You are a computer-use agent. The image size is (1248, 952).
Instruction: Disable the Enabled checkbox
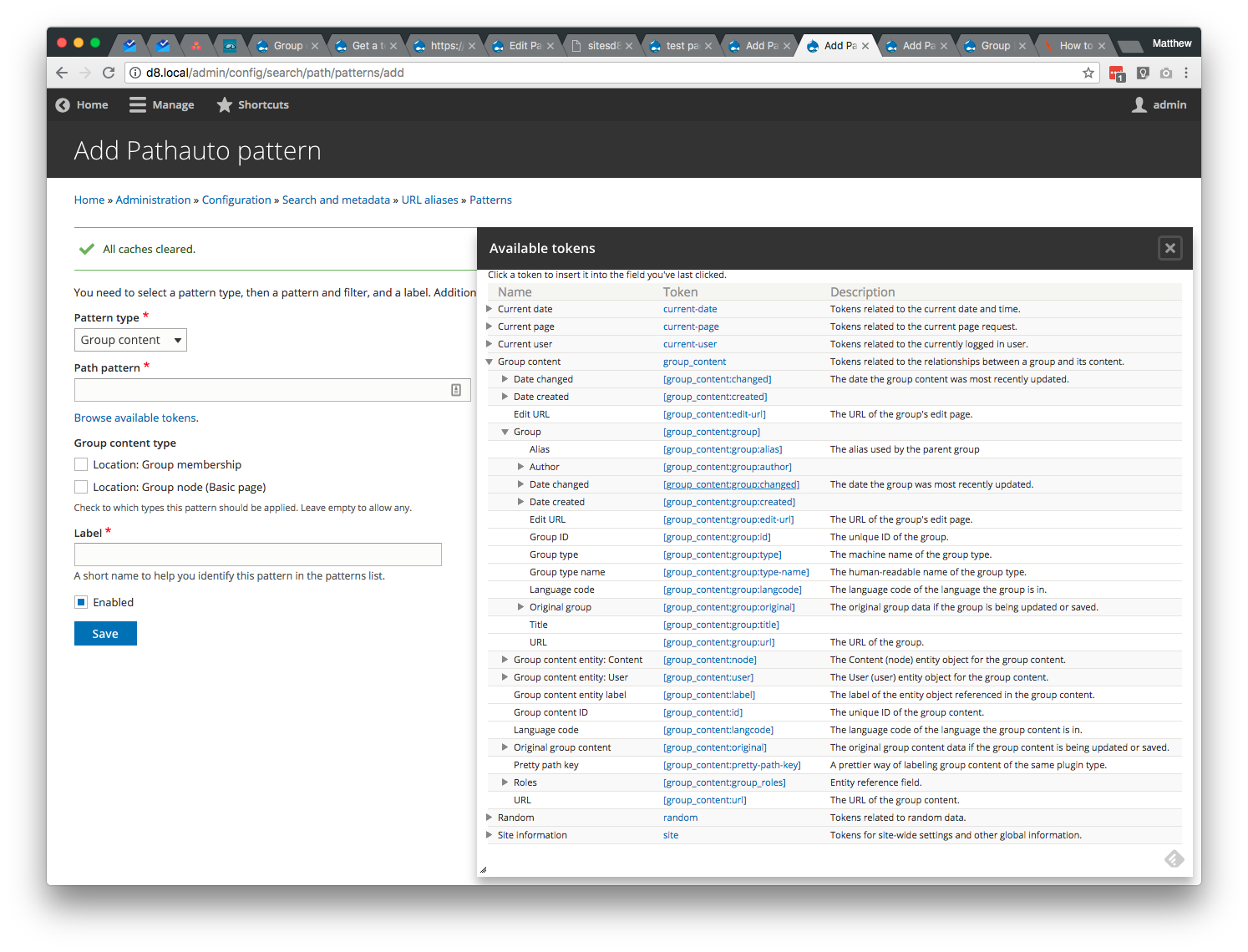coord(80,601)
